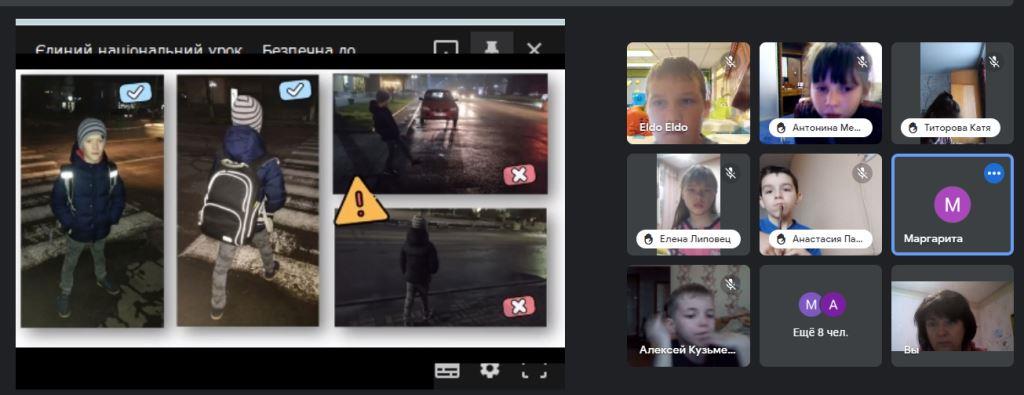
Task: Click the picture-in-picture icon above the slide
Action: [x=446, y=48]
